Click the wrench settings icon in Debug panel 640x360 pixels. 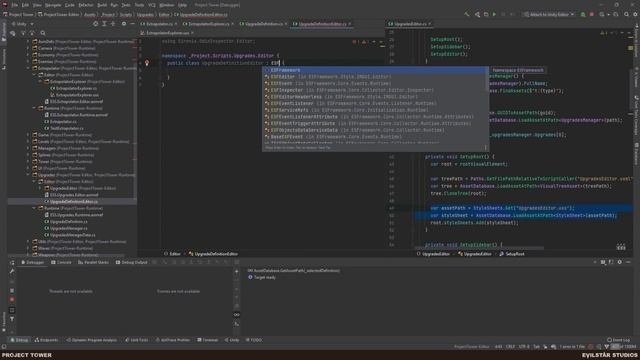(x=12, y=271)
